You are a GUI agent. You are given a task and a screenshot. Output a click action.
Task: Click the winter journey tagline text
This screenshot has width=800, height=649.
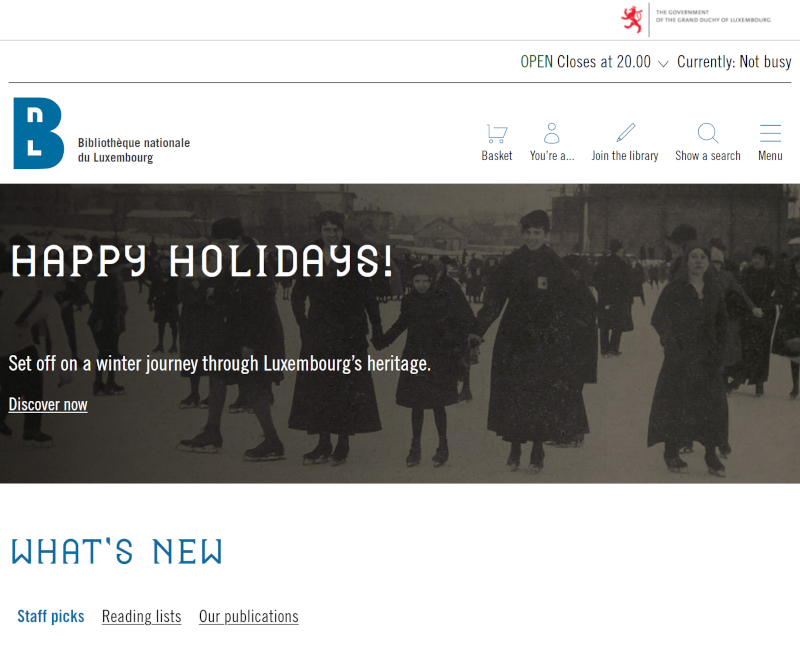coord(219,364)
